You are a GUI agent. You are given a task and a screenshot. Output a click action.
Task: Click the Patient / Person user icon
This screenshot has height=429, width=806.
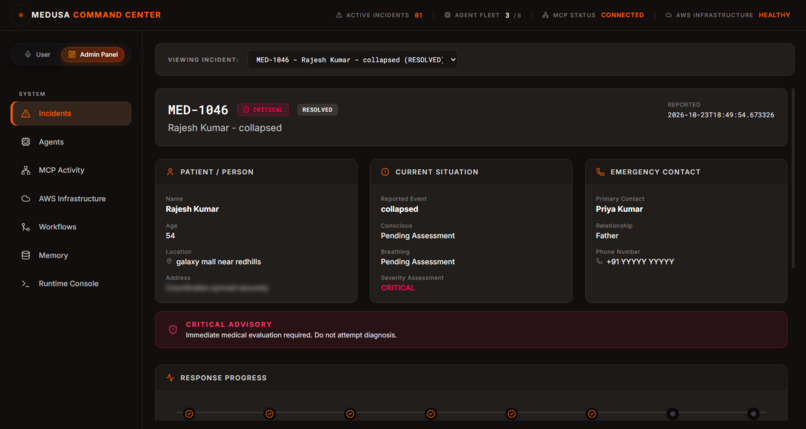[x=170, y=172]
